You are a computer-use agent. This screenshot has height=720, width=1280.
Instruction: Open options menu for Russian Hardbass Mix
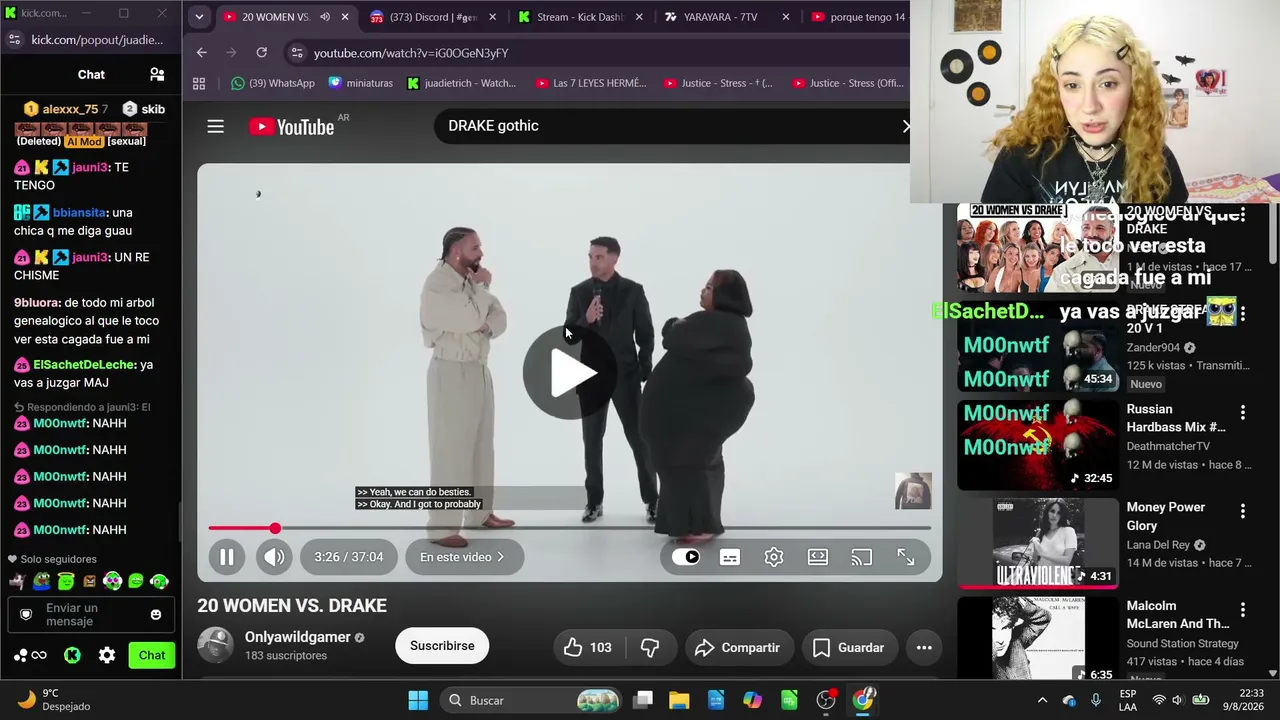coord(1243,412)
